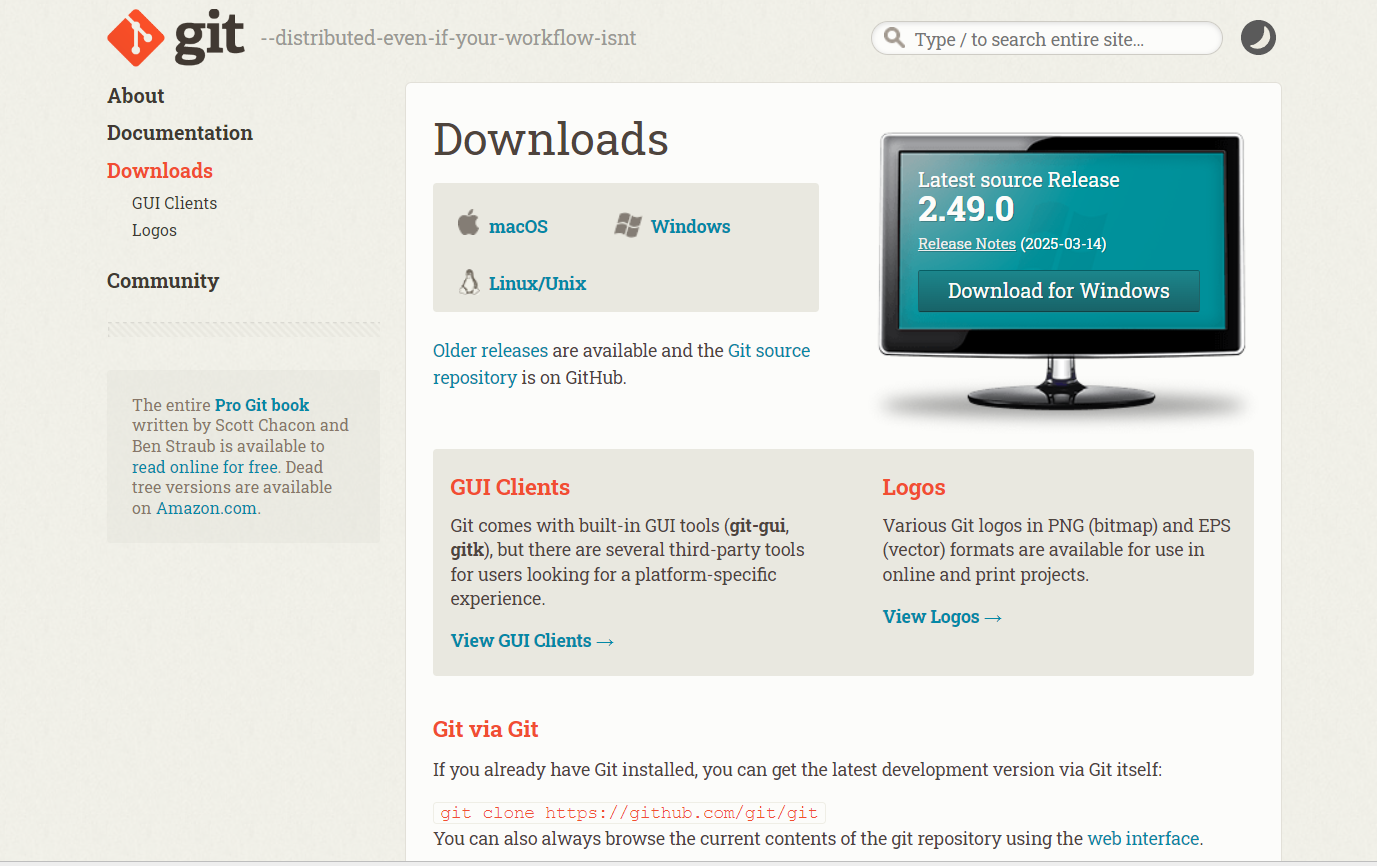Viewport: 1377px width, 866px height.
Task: Click the Downloads page heading
Action: click(x=551, y=139)
